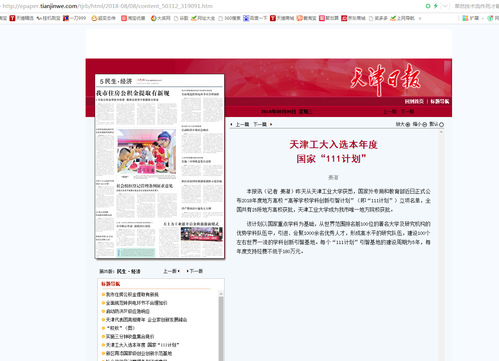Click the 缩小 zoom-out icon
This screenshot has height=361, width=499.
[x=424, y=125]
